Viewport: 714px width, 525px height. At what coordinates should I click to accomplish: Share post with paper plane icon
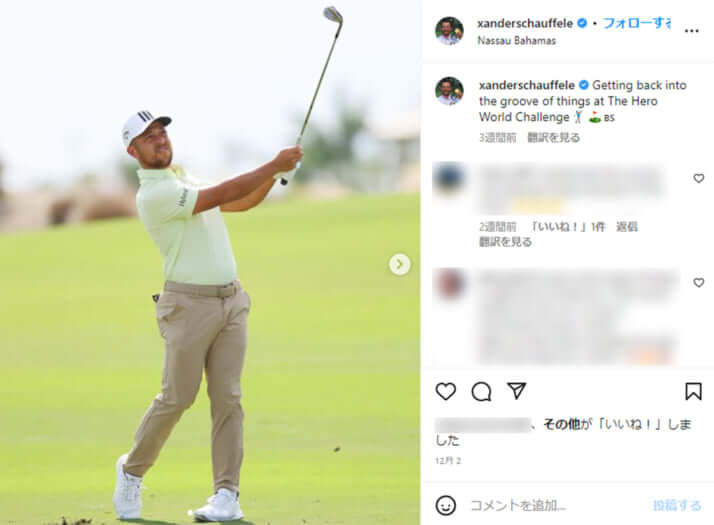click(516, 391)
